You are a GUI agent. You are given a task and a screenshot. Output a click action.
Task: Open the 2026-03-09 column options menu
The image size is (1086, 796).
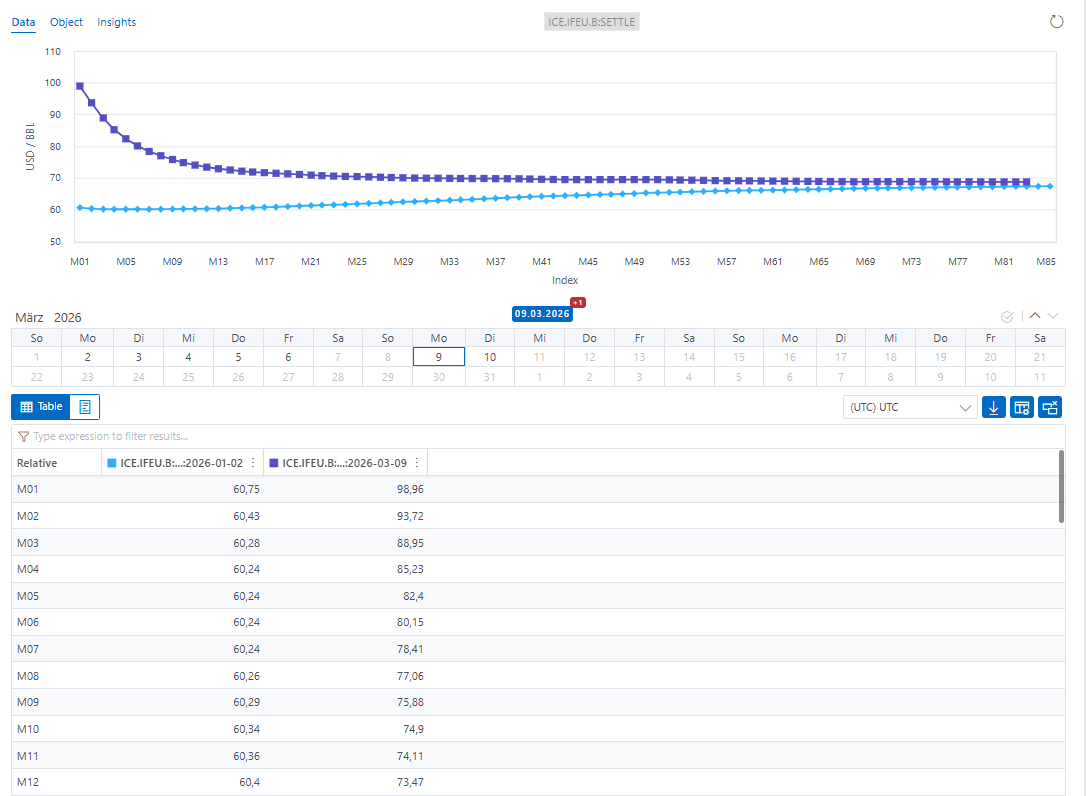(x=416, y=463)
